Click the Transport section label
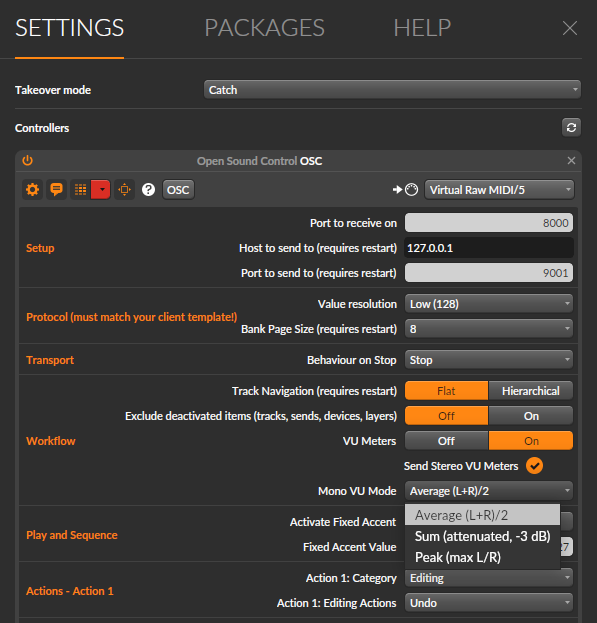The height and width of the screenshot is (623, 597). coord(50,360)
